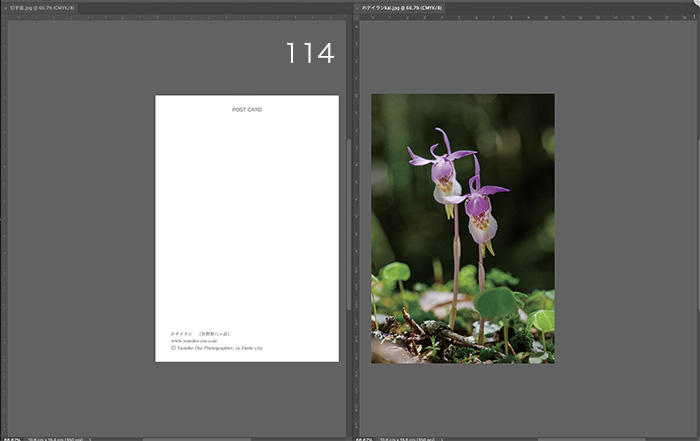The image size is (700, 441).
Task: Click the ruler origin corner of right document
Action: 358,17
